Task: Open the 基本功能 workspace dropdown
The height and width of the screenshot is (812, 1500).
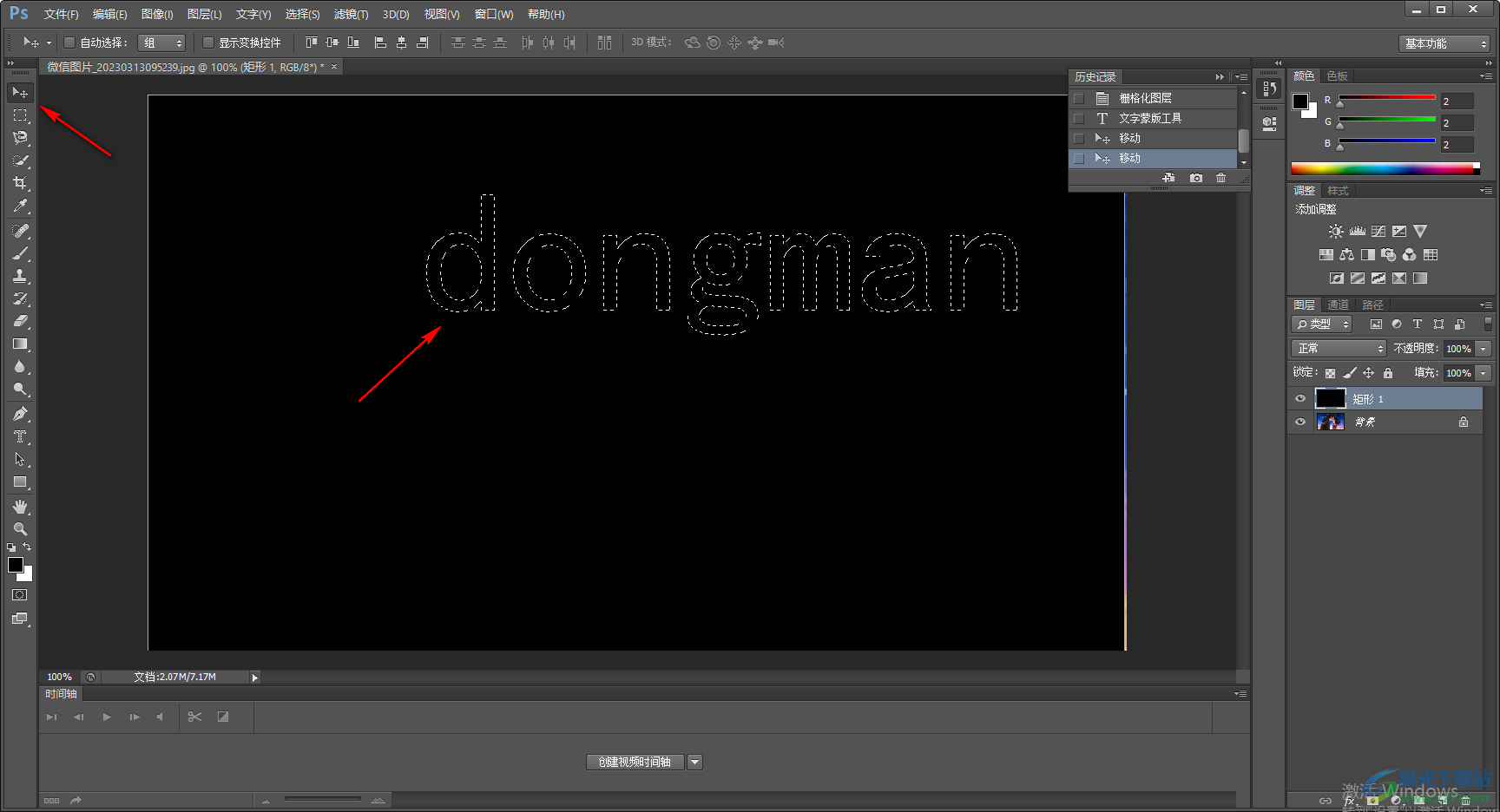Action: [1444, 43]
